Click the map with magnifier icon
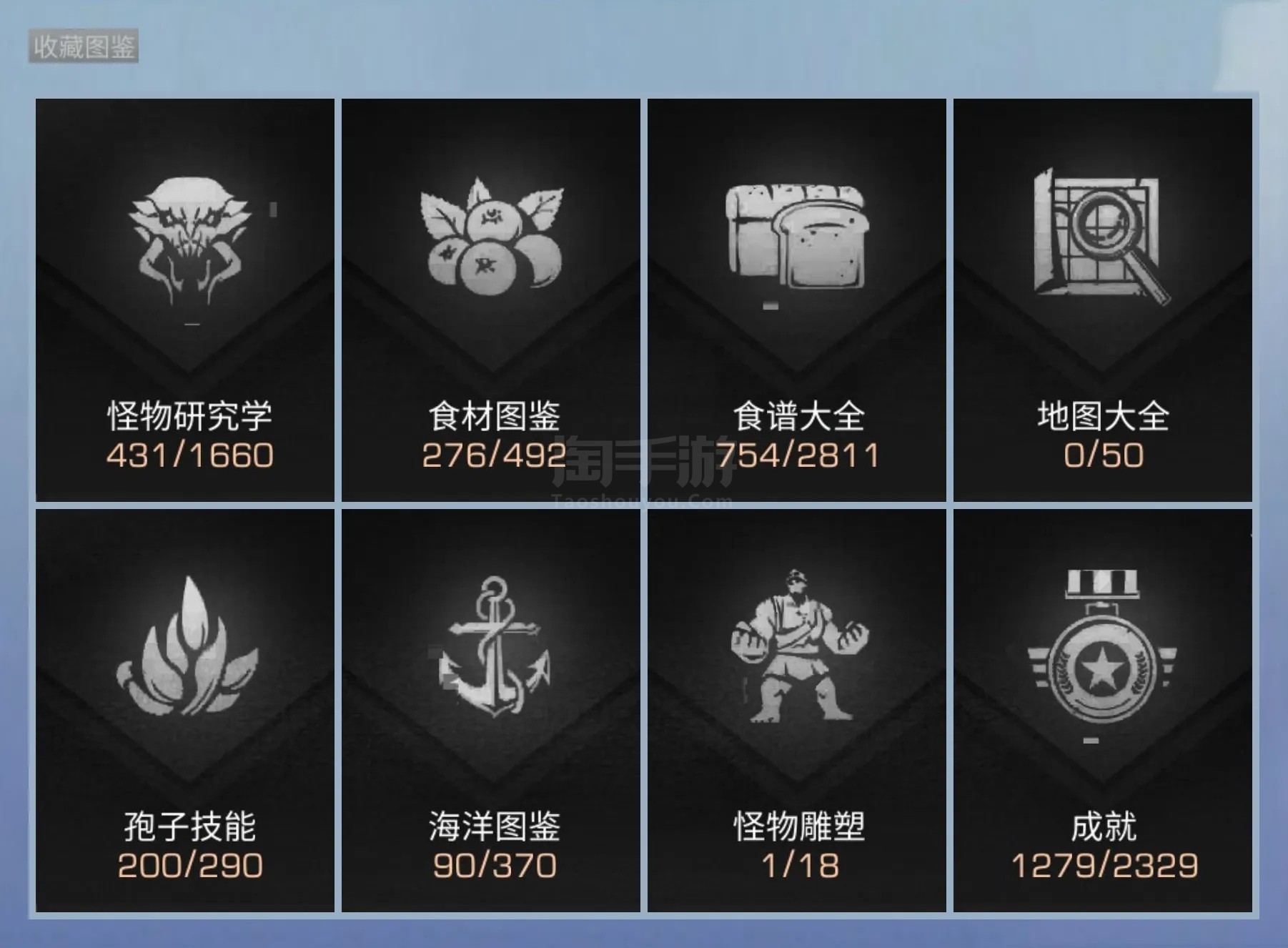 click(1101, 237)
